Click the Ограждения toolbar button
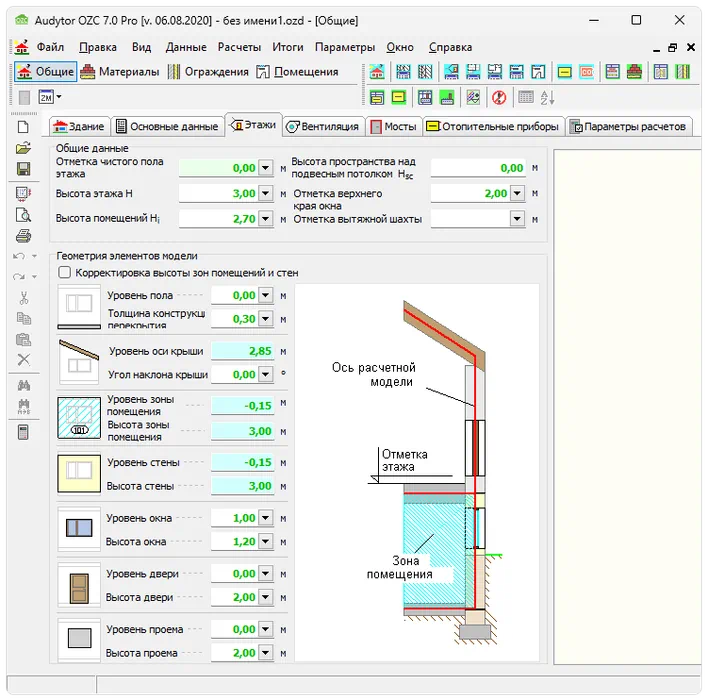 (x=208, y=72)
